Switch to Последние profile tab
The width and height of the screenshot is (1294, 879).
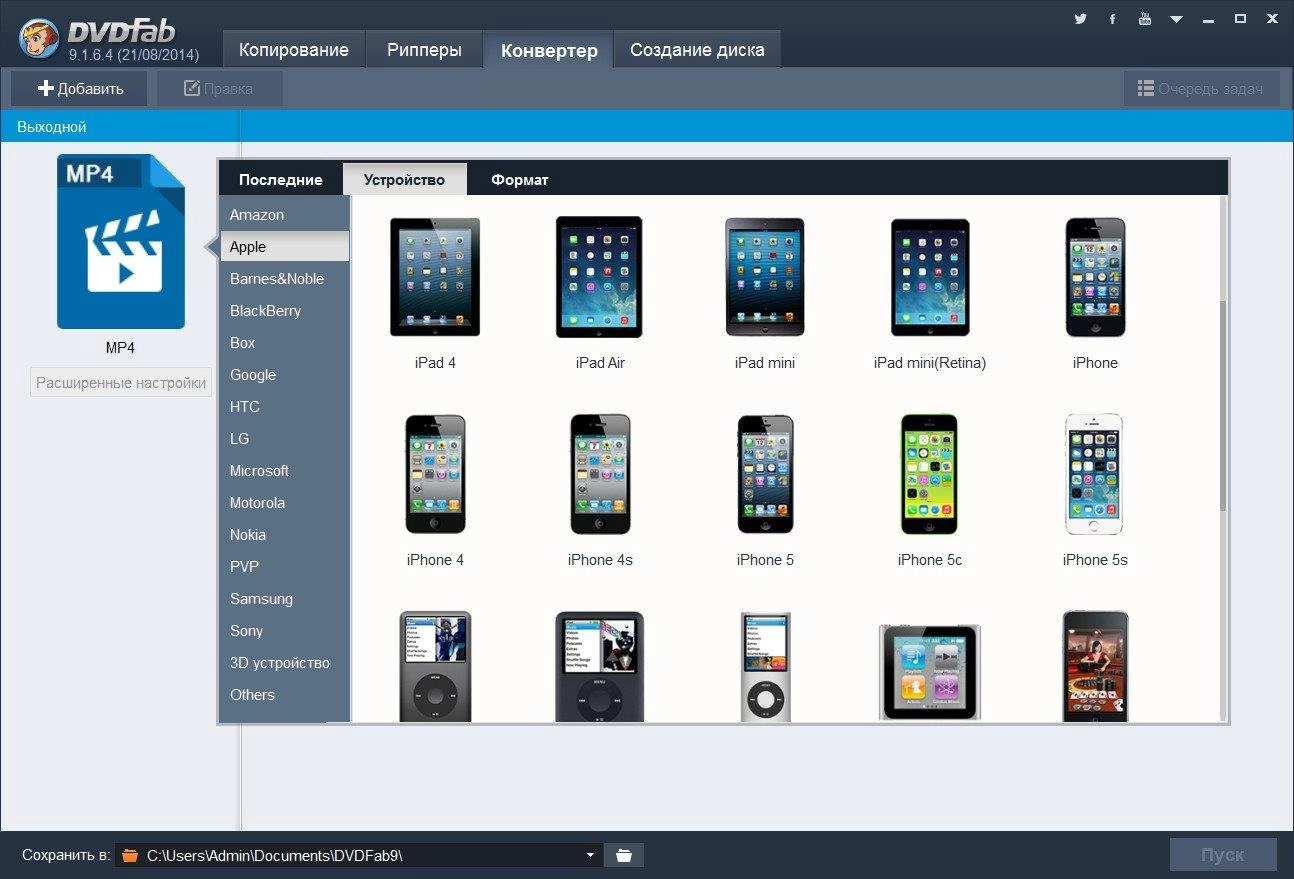280,179
